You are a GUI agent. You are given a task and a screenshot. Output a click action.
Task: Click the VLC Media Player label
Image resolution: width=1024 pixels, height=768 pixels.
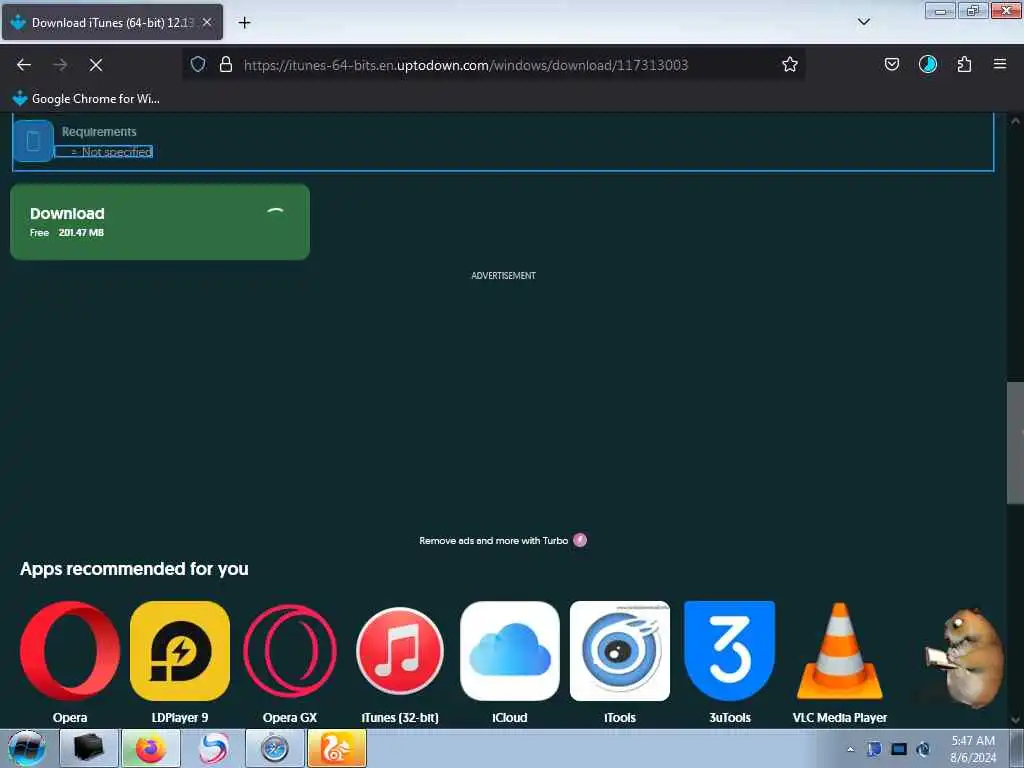840,718
